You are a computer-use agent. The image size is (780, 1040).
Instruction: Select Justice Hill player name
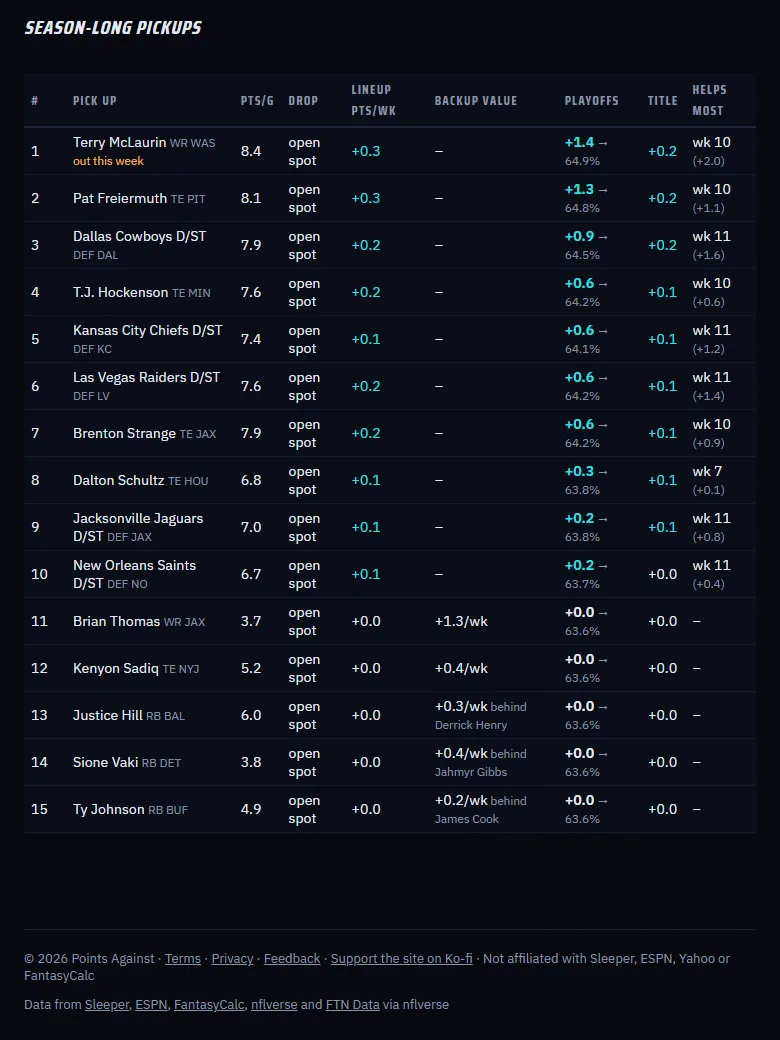(x=107, y=716)
